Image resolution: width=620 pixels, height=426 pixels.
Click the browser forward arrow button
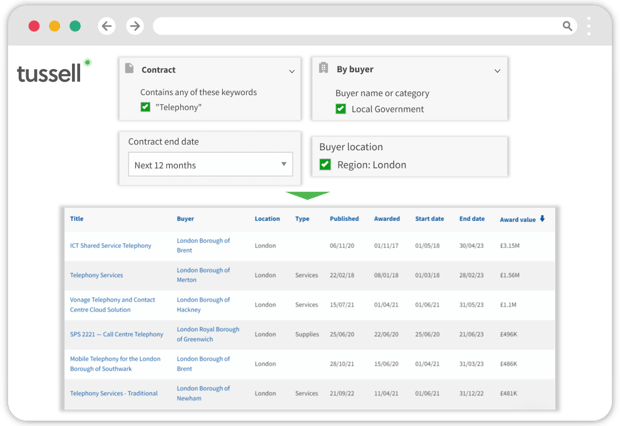pos(135,26)
